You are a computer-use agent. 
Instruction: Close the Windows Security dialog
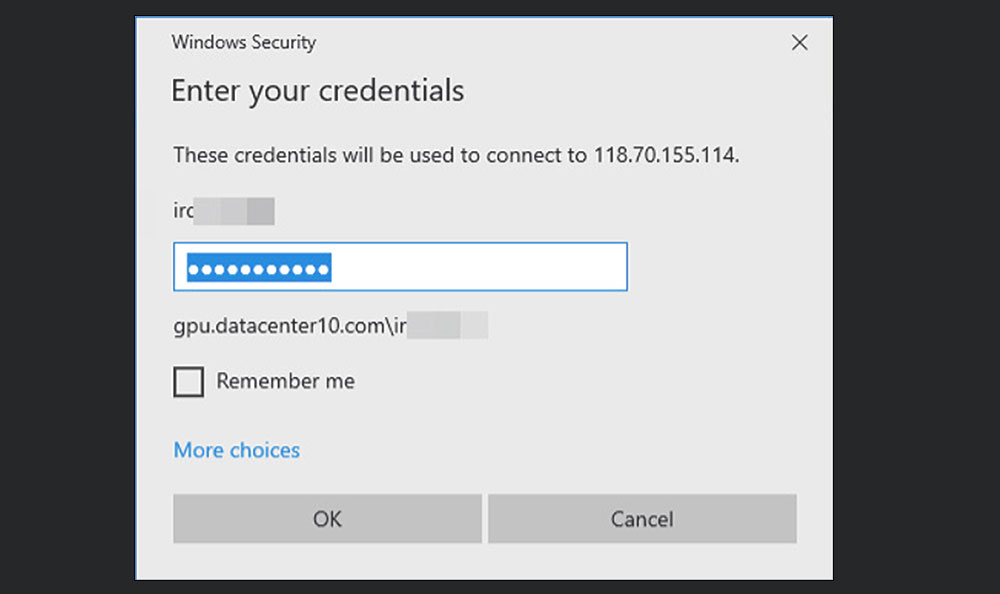(799, 43)
